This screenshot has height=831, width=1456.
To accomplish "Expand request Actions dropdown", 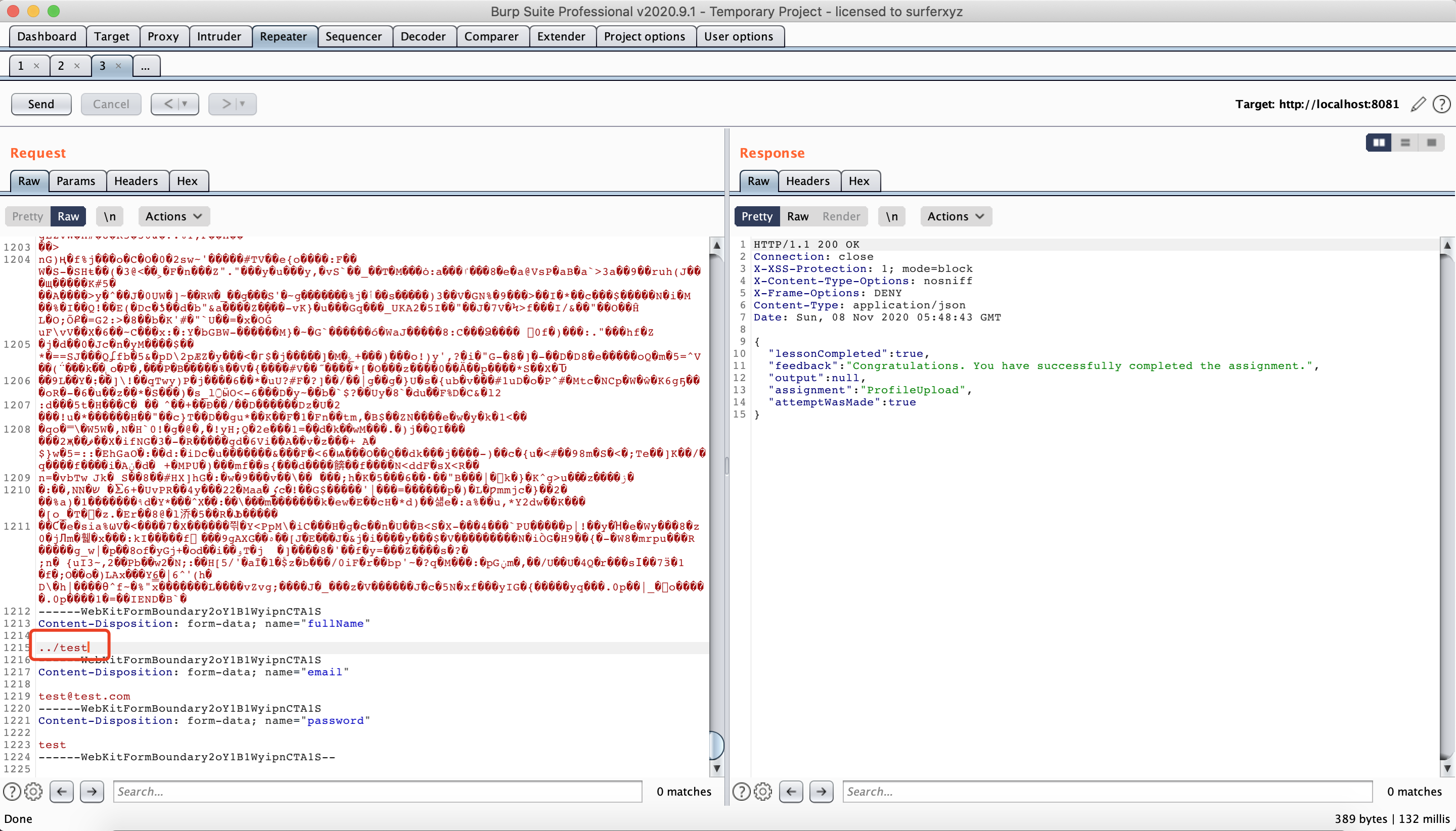I will pyautogui.click(x=173, y=216).
